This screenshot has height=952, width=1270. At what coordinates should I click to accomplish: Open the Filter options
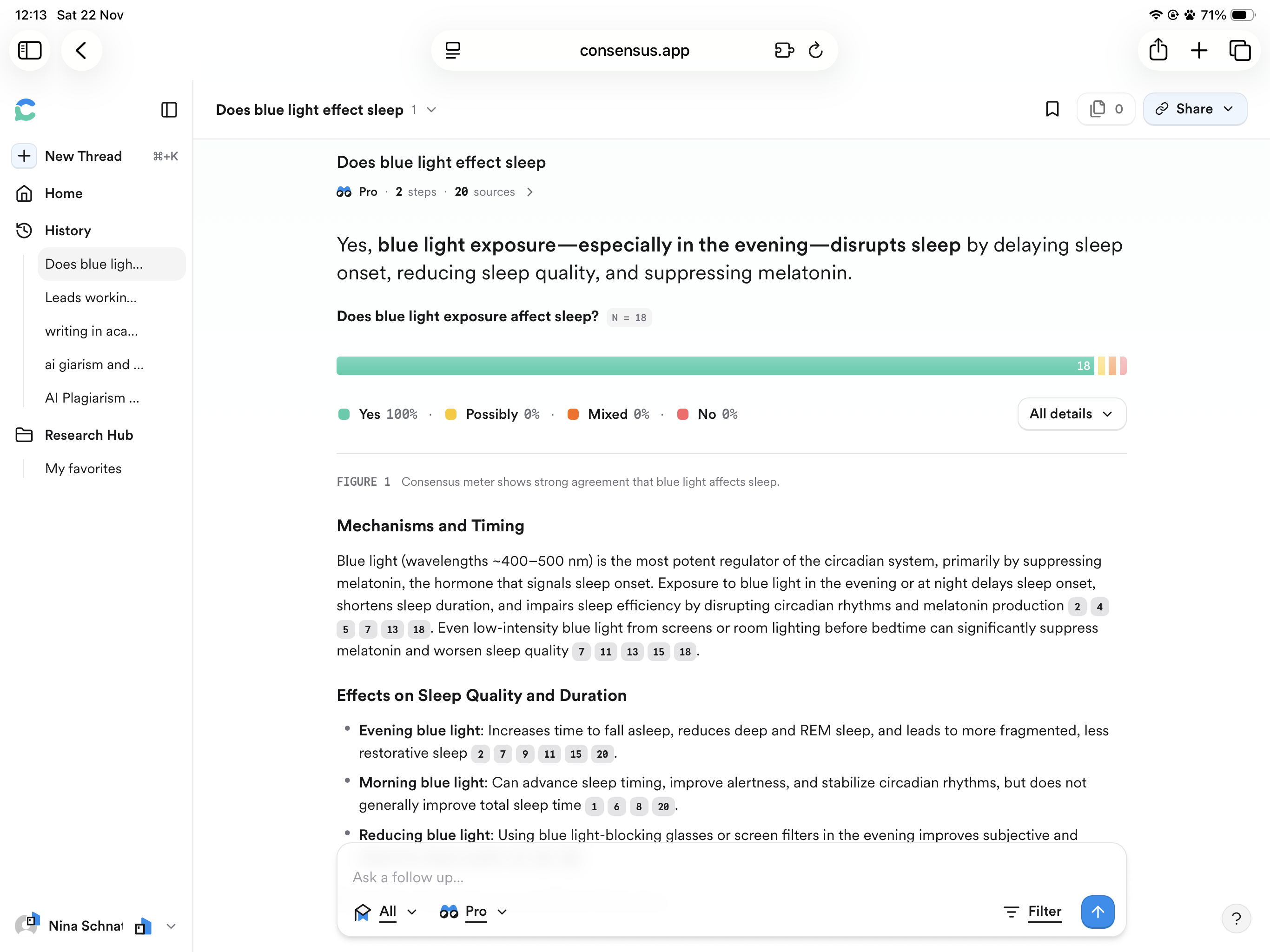1033,911
